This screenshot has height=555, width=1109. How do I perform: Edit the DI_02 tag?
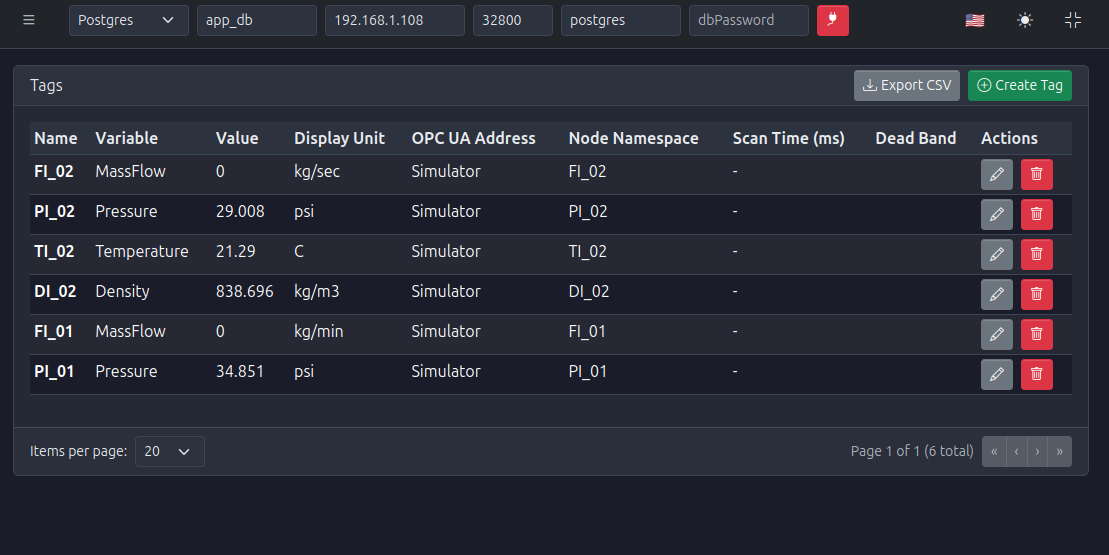[997, 294]
